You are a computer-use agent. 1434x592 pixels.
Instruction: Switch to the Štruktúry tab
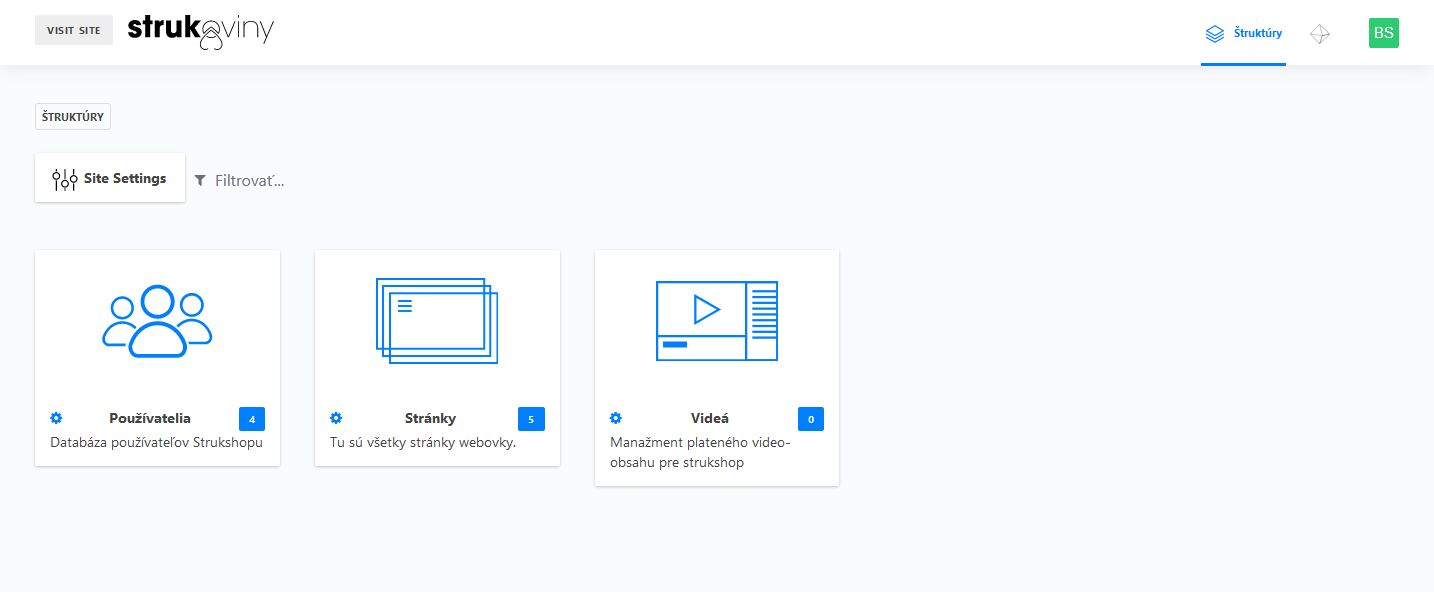(1243, 33)
